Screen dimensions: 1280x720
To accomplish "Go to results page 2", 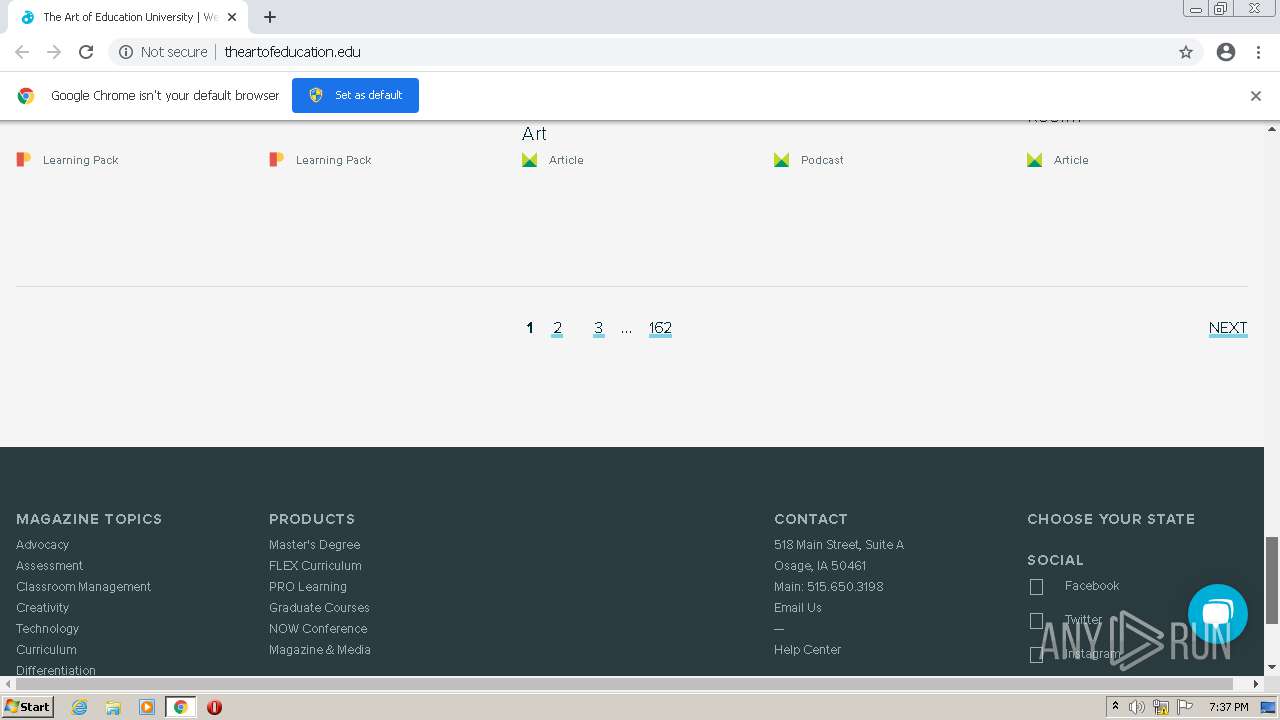I will [557, 328].
